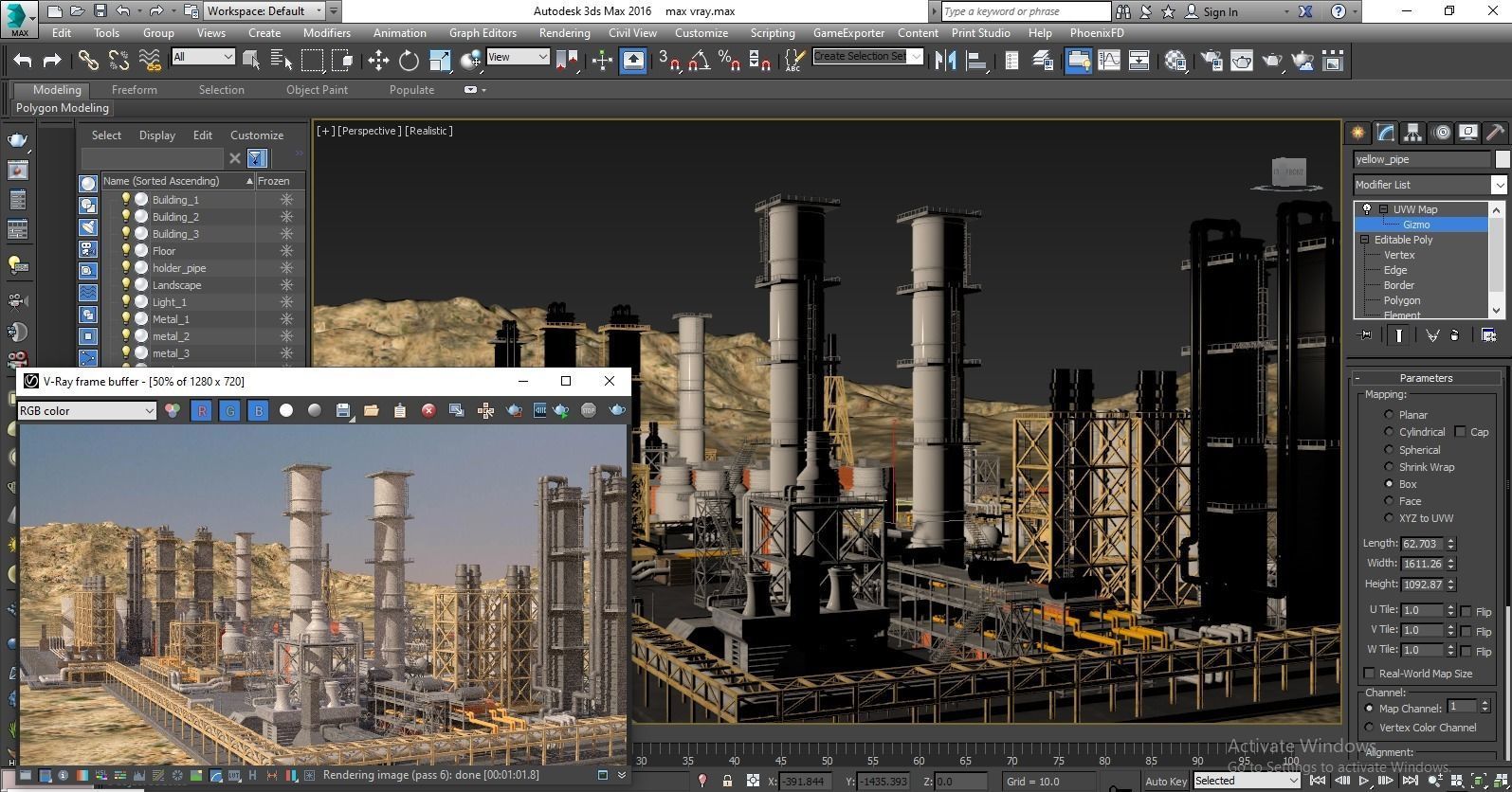Select the Select and Link tool

pyautogui.click(x=88, y=61)
